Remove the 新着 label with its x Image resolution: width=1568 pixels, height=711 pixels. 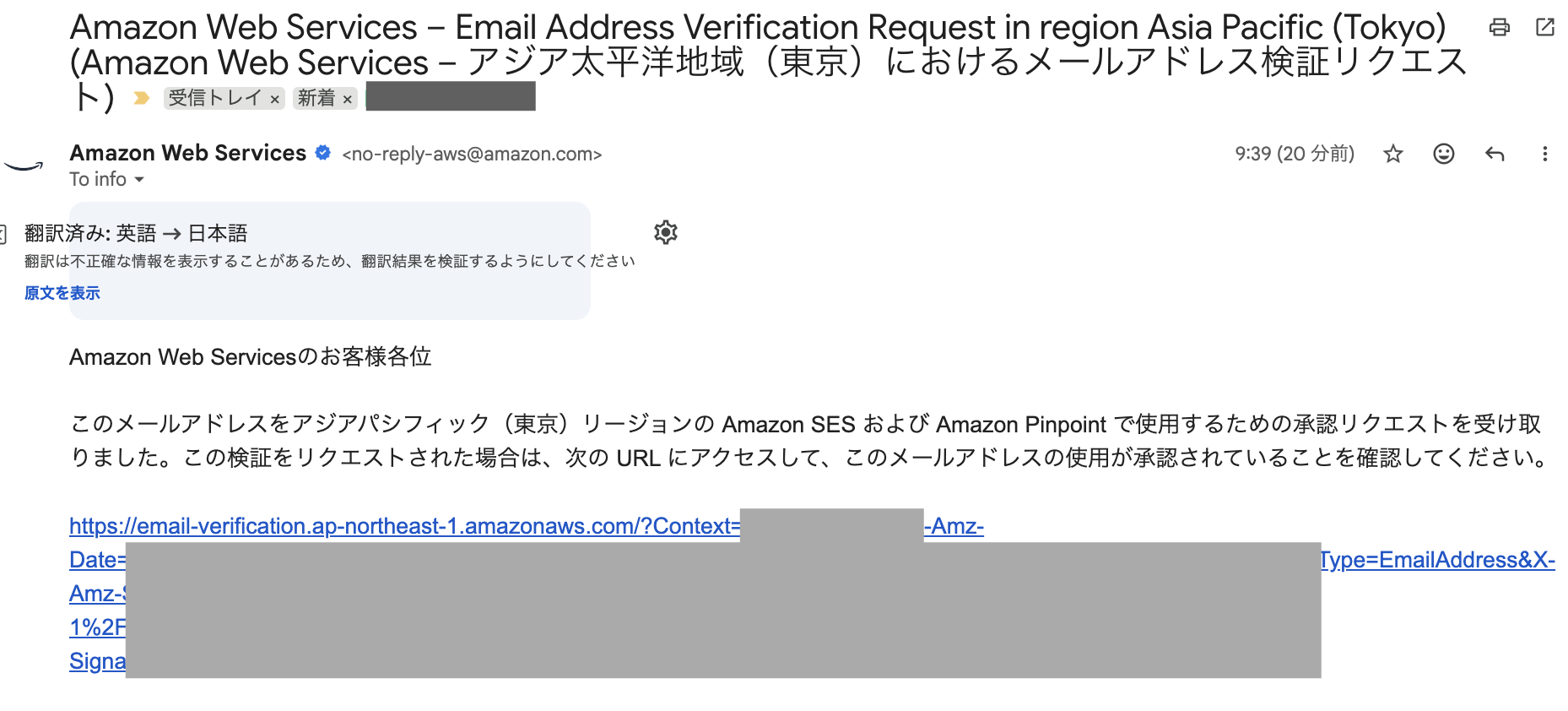(347, 100)
